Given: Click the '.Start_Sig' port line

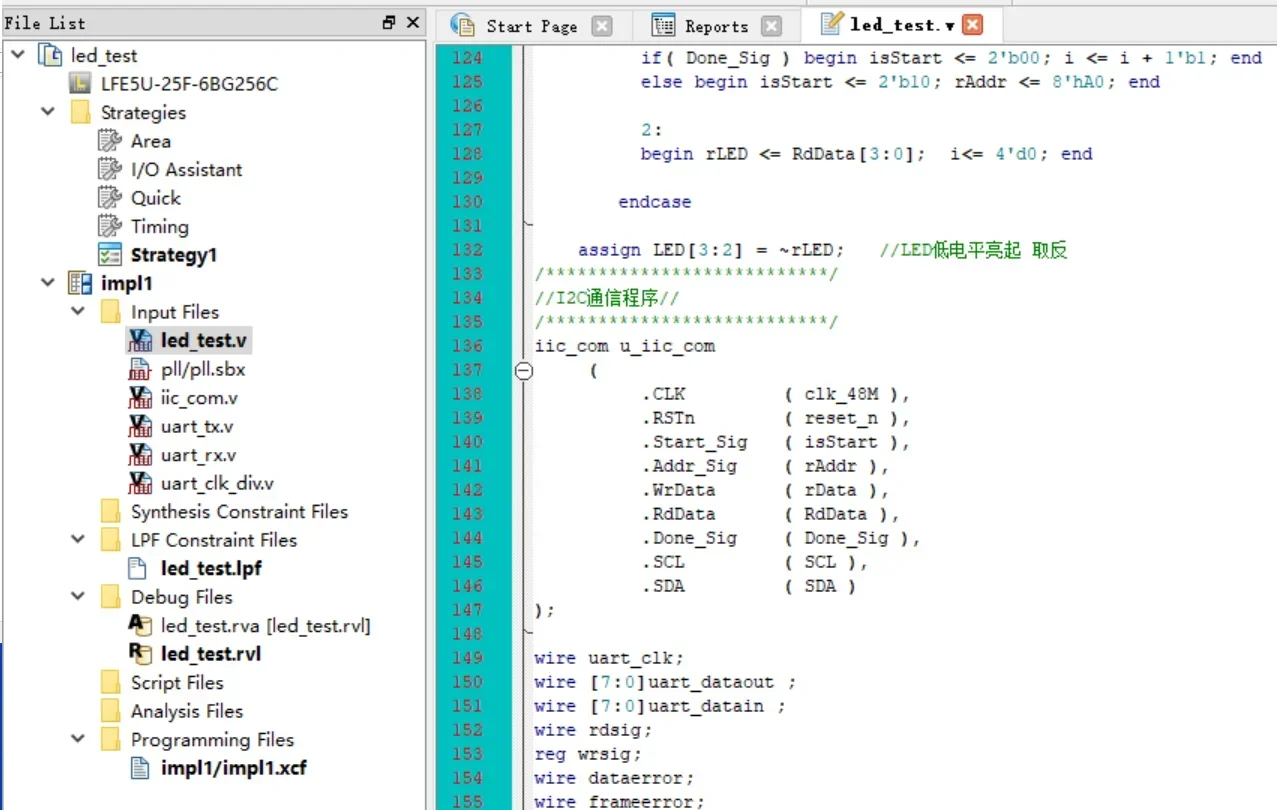Looking at the screenshot, I should (x=775, y=442).
